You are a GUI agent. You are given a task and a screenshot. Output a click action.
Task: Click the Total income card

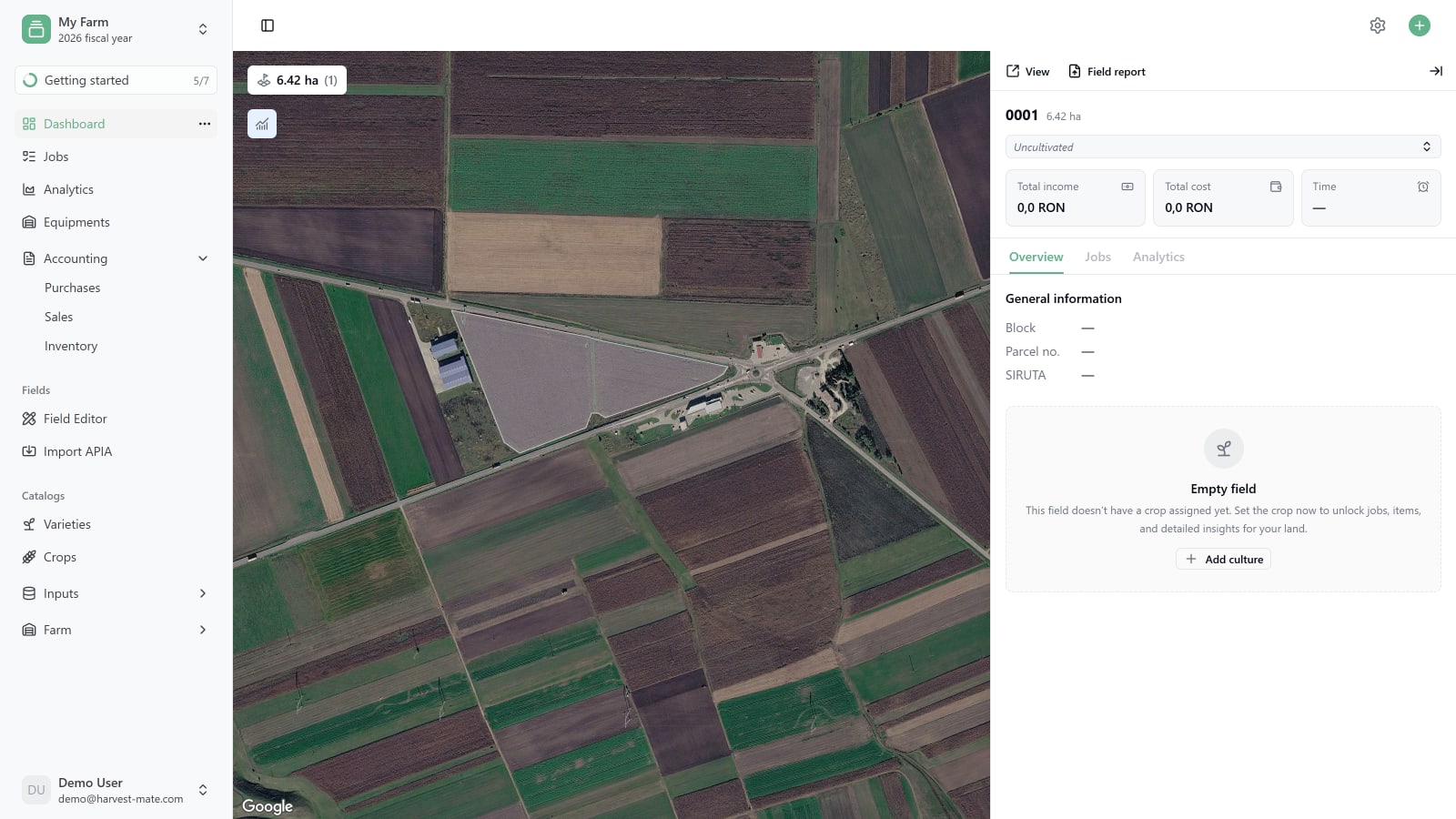coord(1076,197)
